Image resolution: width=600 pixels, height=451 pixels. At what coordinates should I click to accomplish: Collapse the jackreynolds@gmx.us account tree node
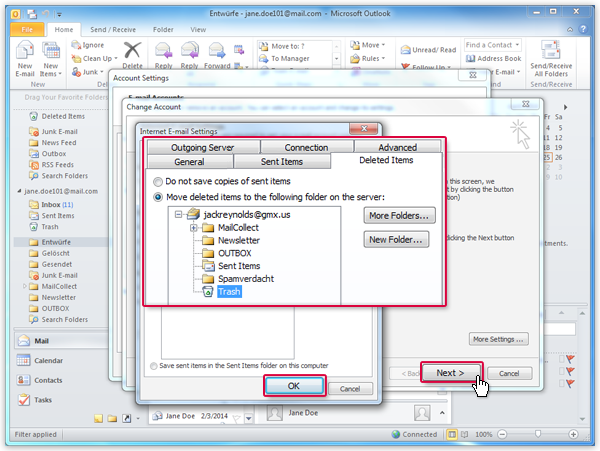(178, 214)
